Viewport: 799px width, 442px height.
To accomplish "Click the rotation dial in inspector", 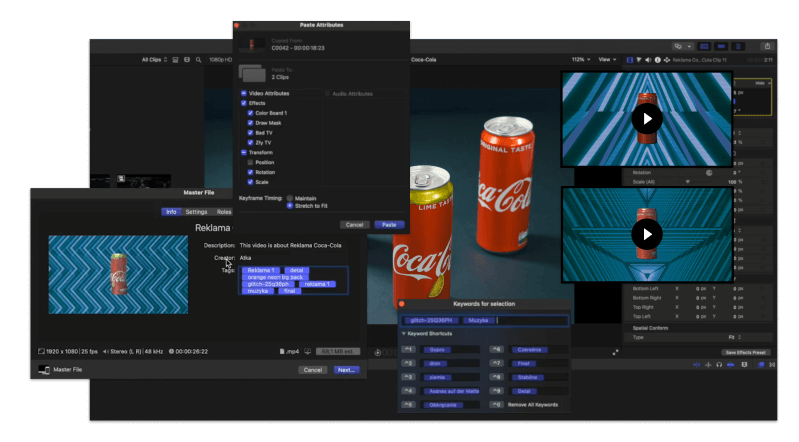I will [708, 172].
